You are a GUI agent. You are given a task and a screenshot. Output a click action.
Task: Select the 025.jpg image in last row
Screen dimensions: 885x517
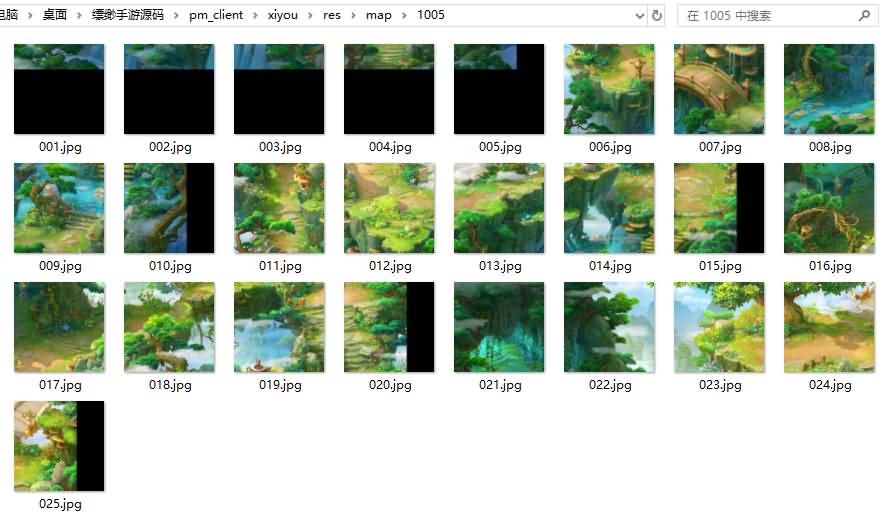[x=59, y=446]
